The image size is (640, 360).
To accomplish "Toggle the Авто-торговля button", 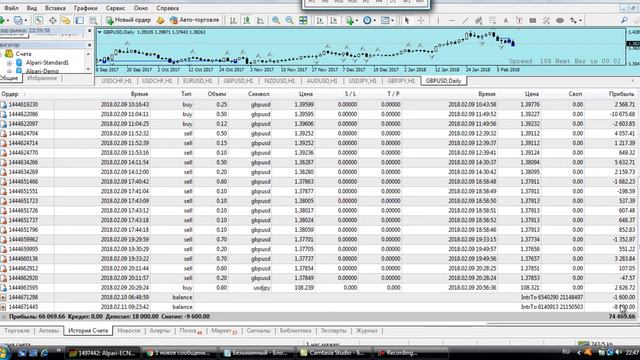I will pyautogui.click(x=194, y=20).
